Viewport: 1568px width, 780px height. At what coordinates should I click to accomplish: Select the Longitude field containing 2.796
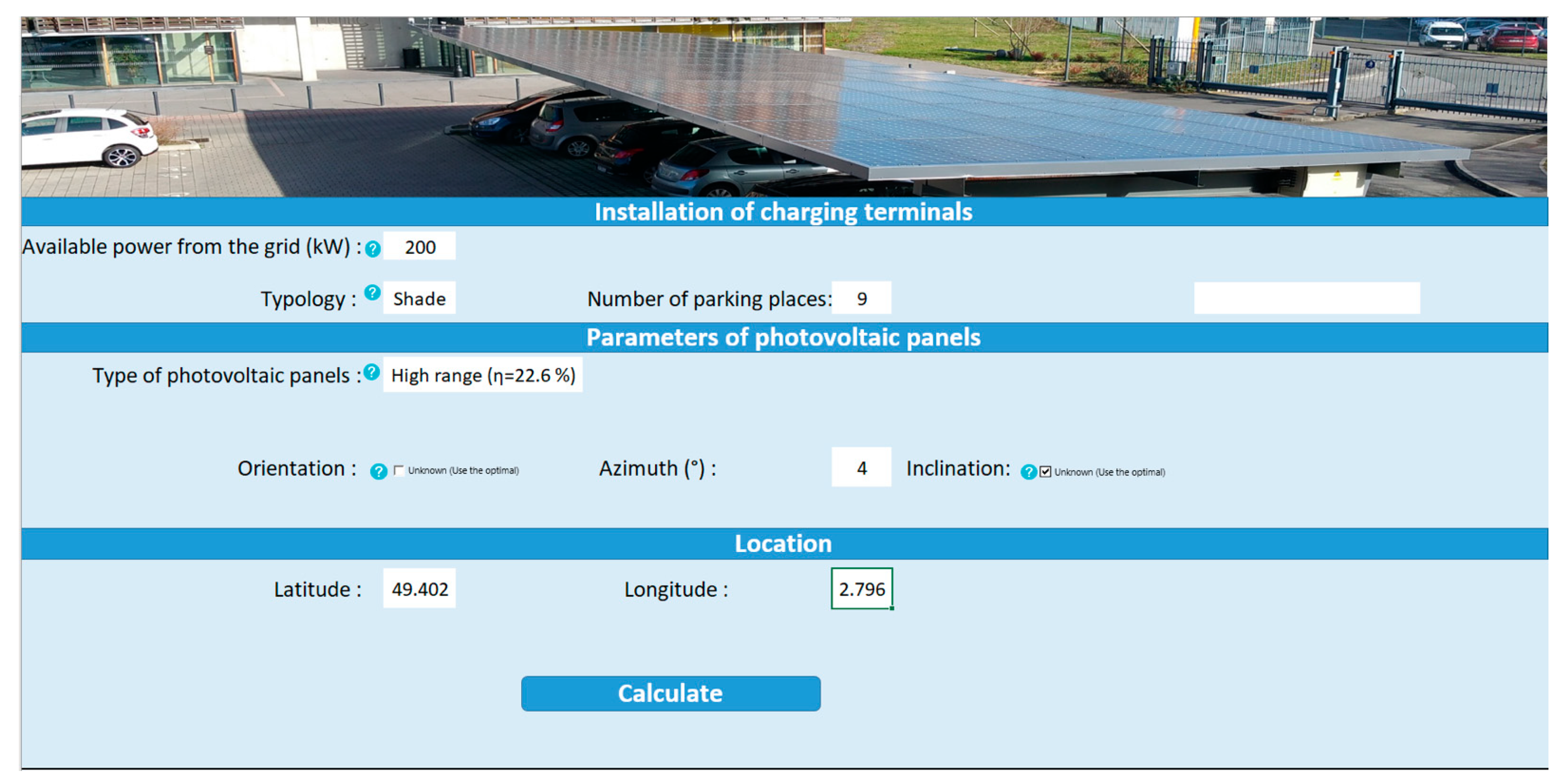[x=861, y=589]
